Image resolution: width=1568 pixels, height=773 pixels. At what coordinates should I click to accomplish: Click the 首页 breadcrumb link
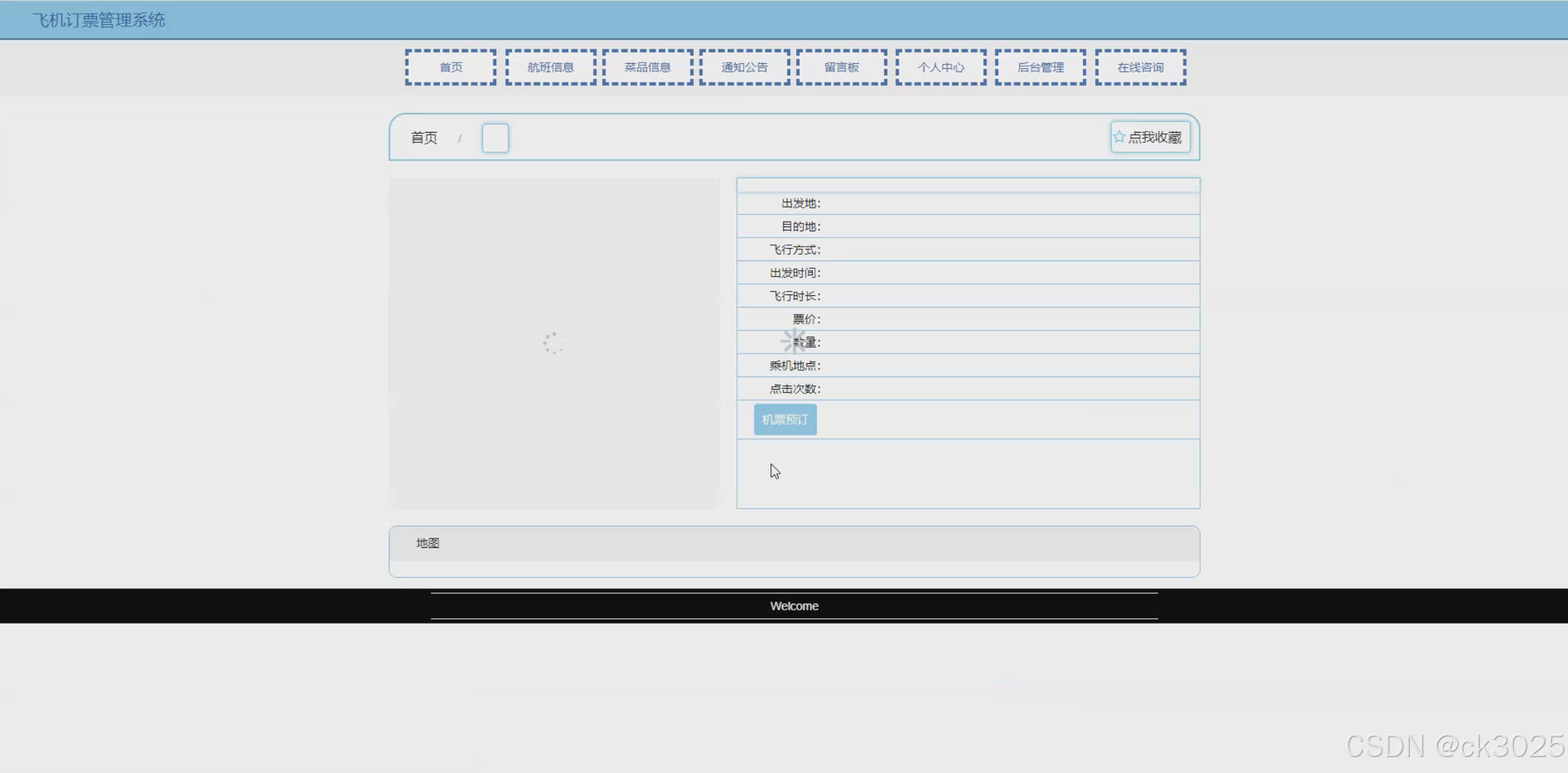tap(424, 138)
